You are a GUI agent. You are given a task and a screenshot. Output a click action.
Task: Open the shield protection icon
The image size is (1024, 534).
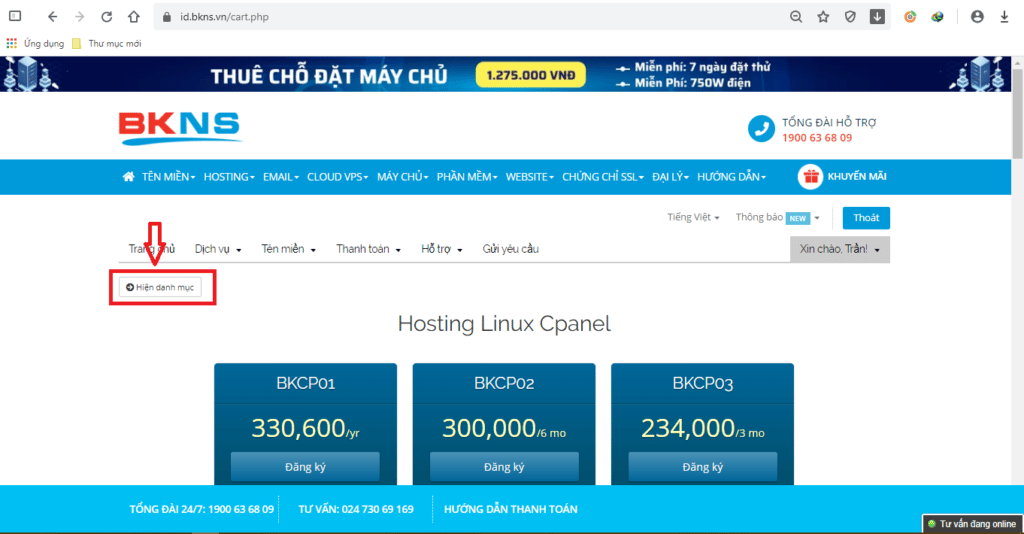[x=850, y=17]
